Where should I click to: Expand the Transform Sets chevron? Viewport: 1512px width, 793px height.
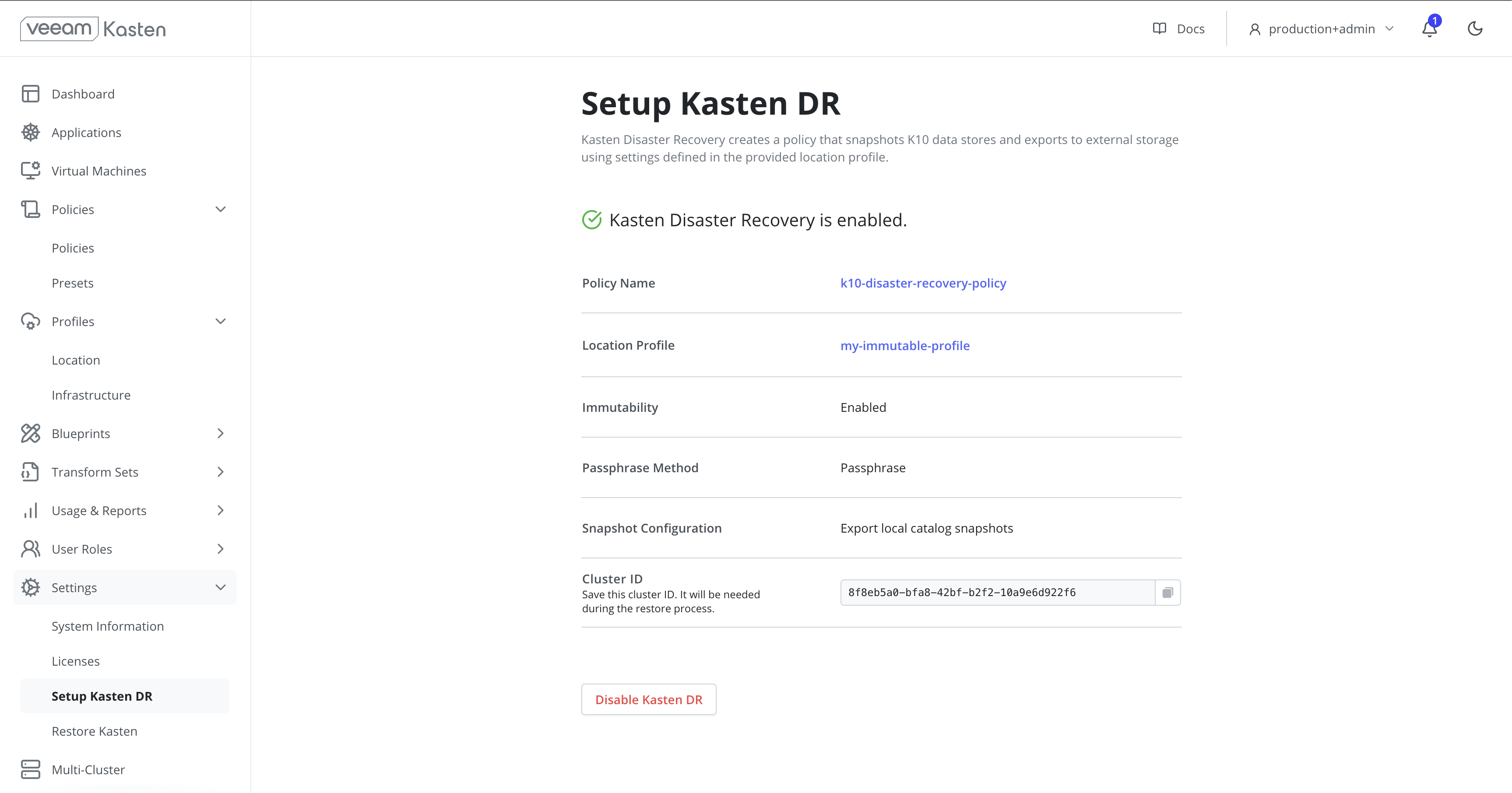pyautogui.click(x=221, y=472)
